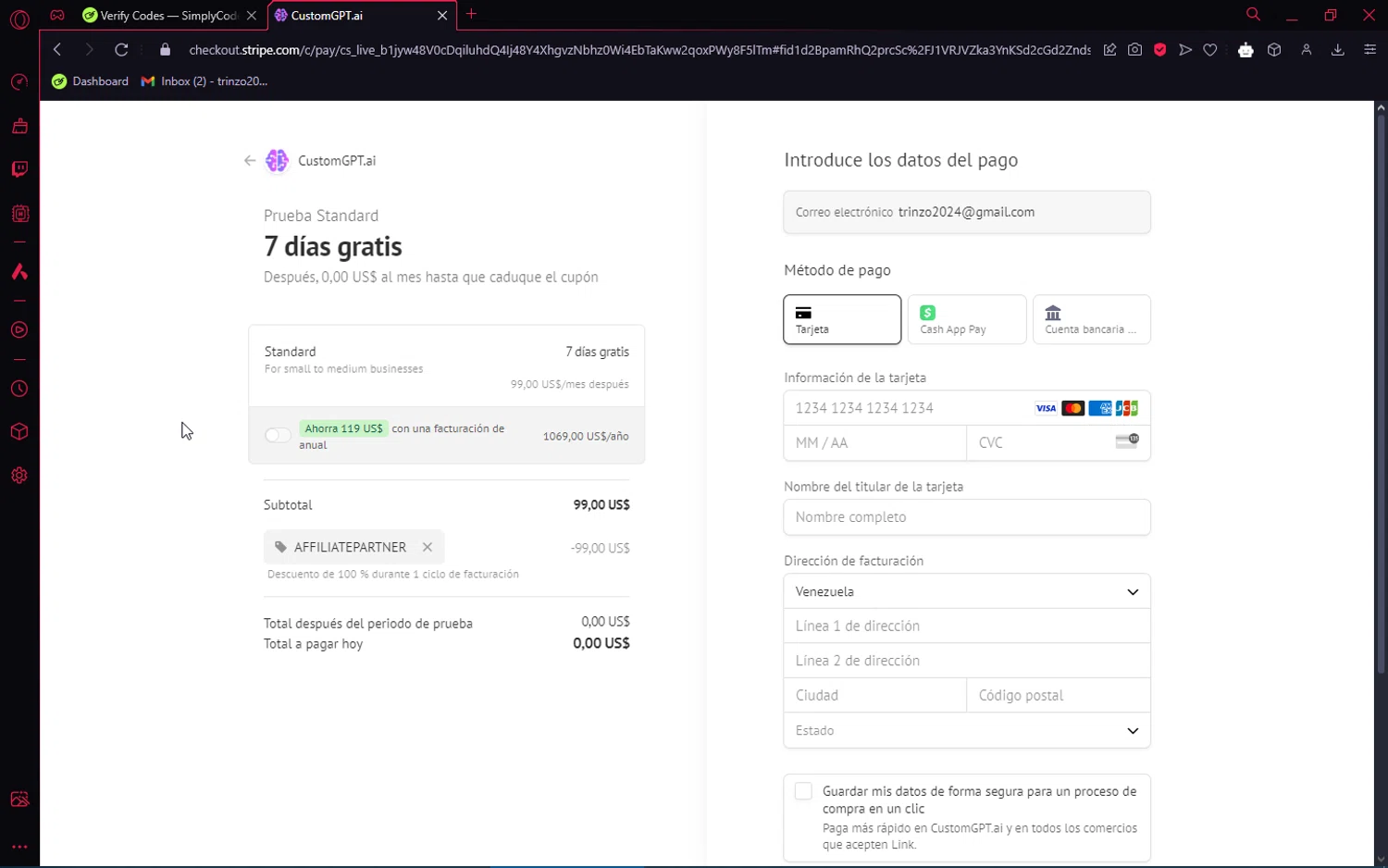Reload the current page
The image size is (1388, 868).
point(121,50)
